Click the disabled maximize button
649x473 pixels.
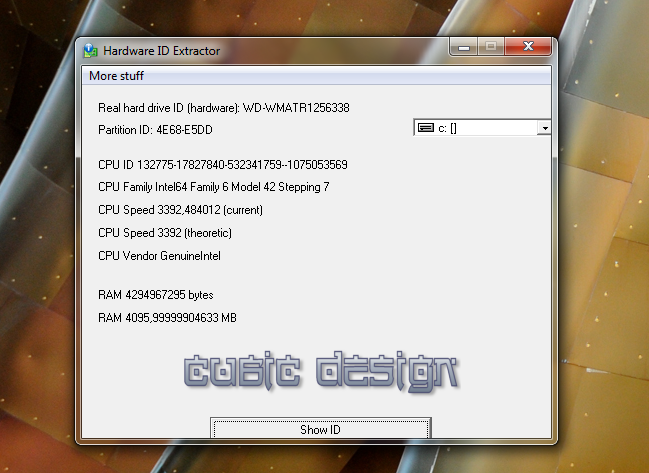click(491, 46)
